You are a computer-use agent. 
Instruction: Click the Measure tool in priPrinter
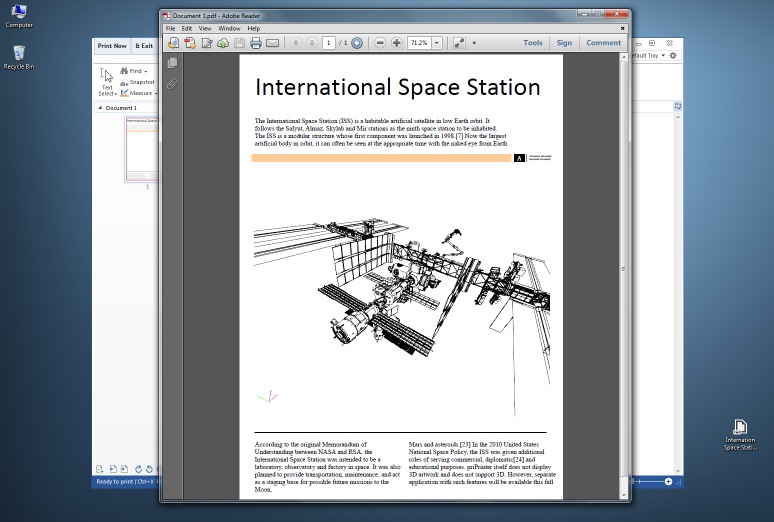(x=137, y=93)
